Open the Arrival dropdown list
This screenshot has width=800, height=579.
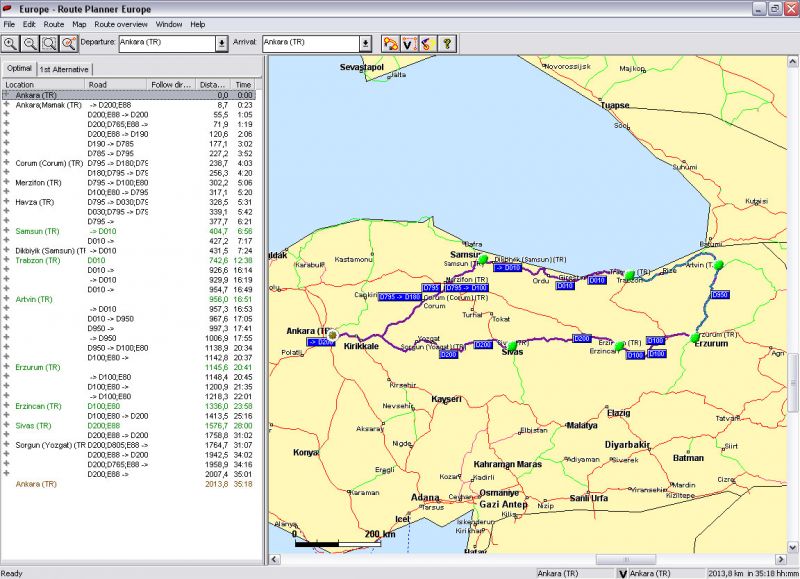(x=365, y=43)
